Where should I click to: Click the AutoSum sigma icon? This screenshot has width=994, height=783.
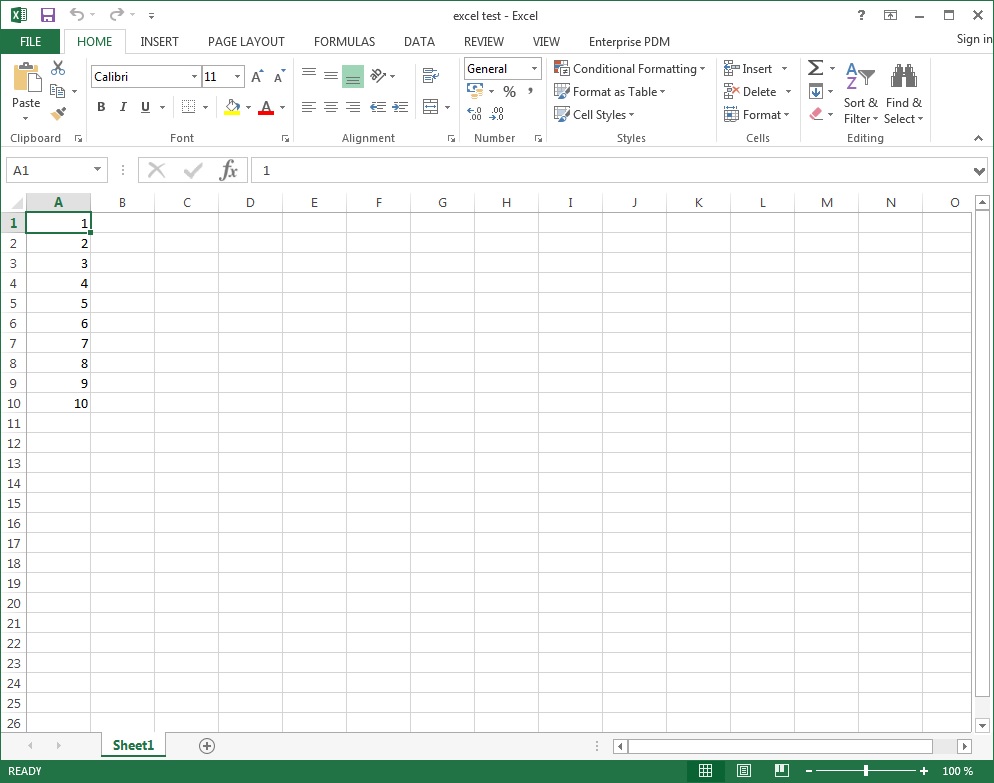(816, 68)
